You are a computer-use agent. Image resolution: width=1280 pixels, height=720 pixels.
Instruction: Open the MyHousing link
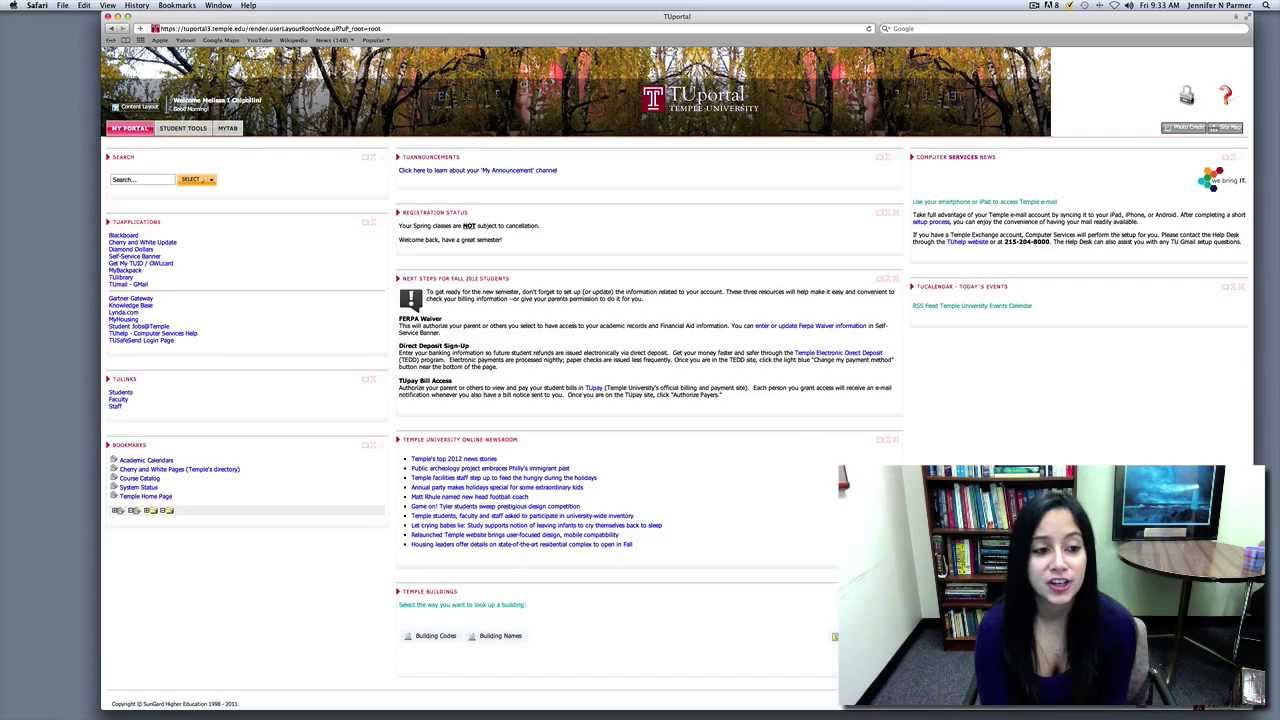point(124,320)
